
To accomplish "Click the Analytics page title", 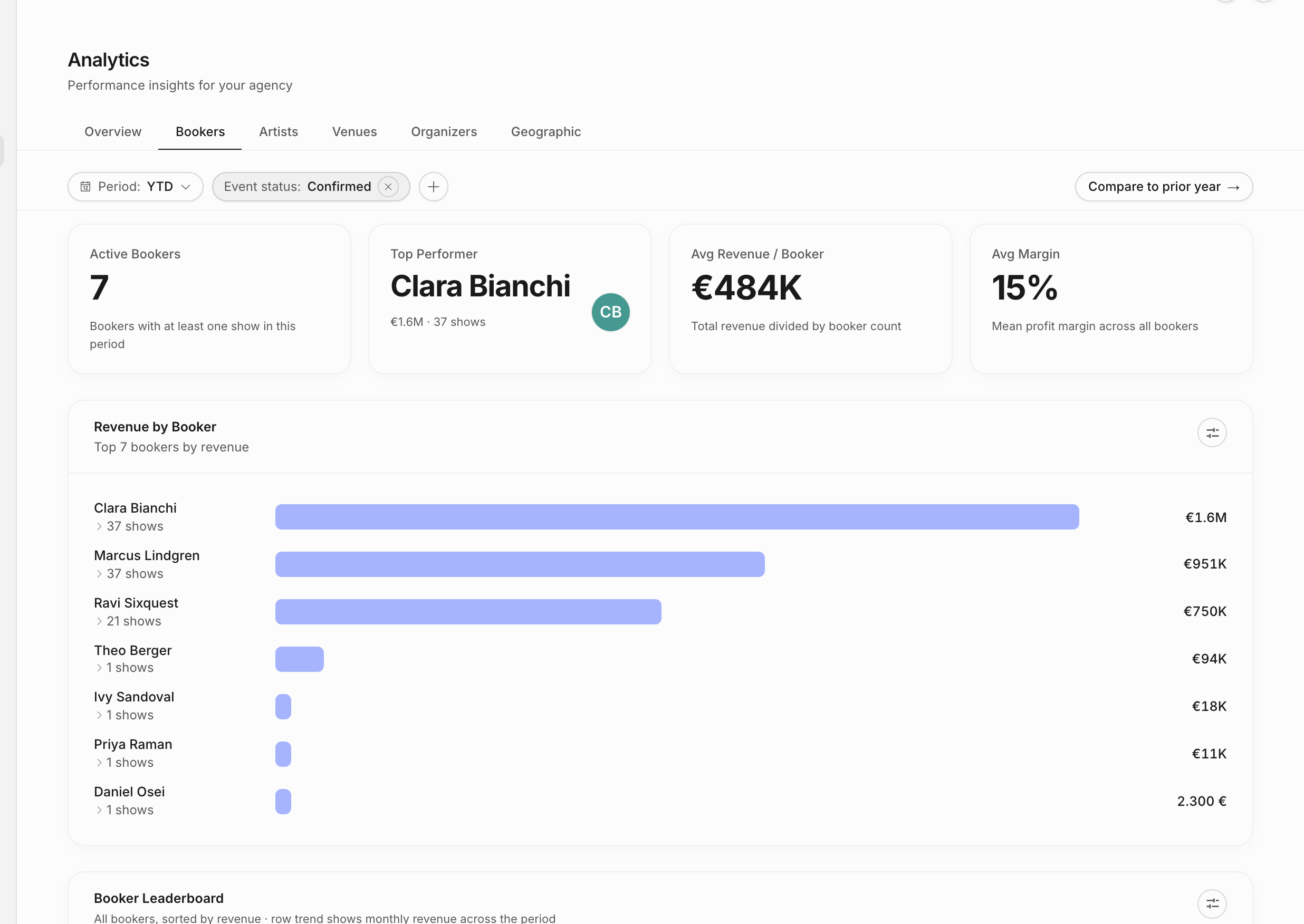I will [109, 60].
